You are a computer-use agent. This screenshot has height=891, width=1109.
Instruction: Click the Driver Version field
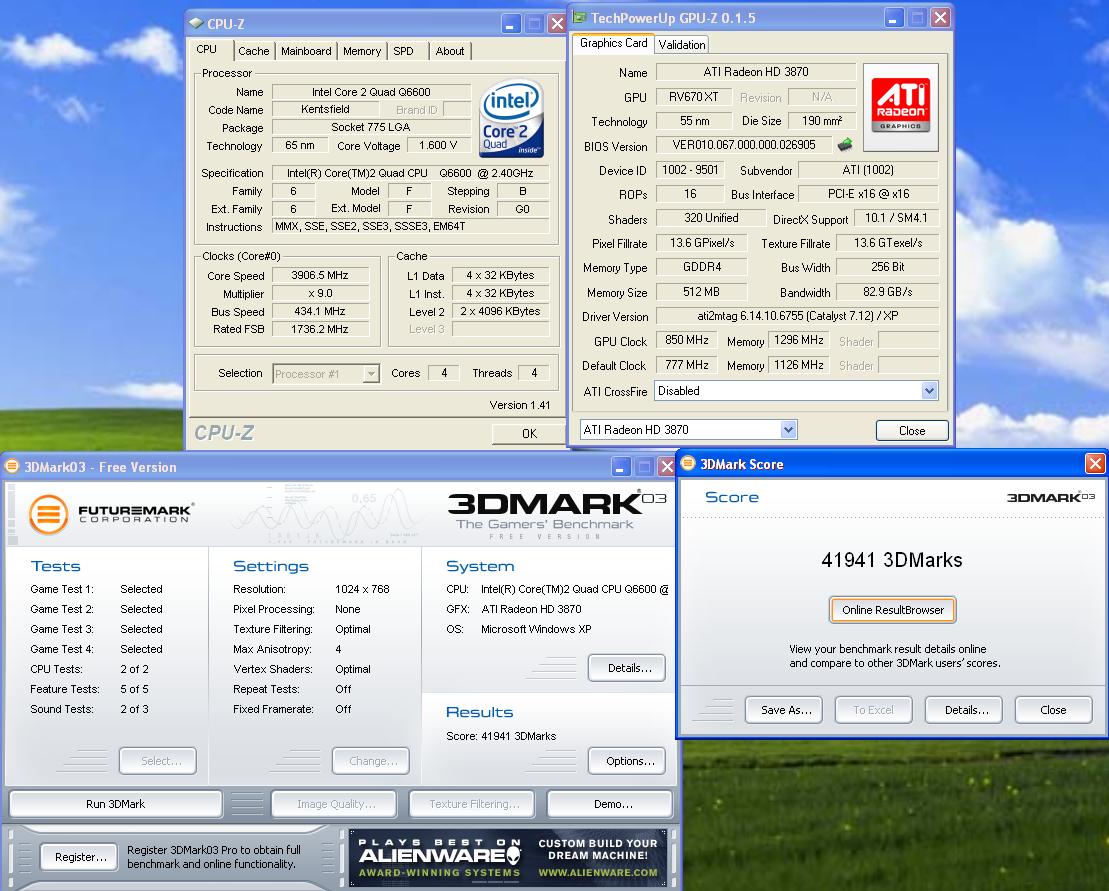click(797, 316)
